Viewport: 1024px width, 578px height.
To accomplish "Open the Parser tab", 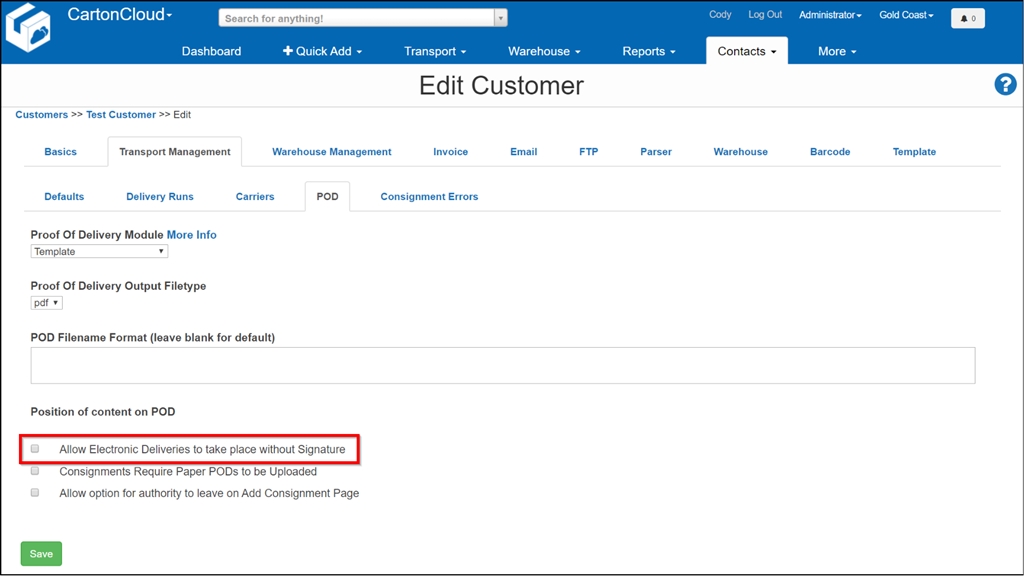I will [656, 152].
